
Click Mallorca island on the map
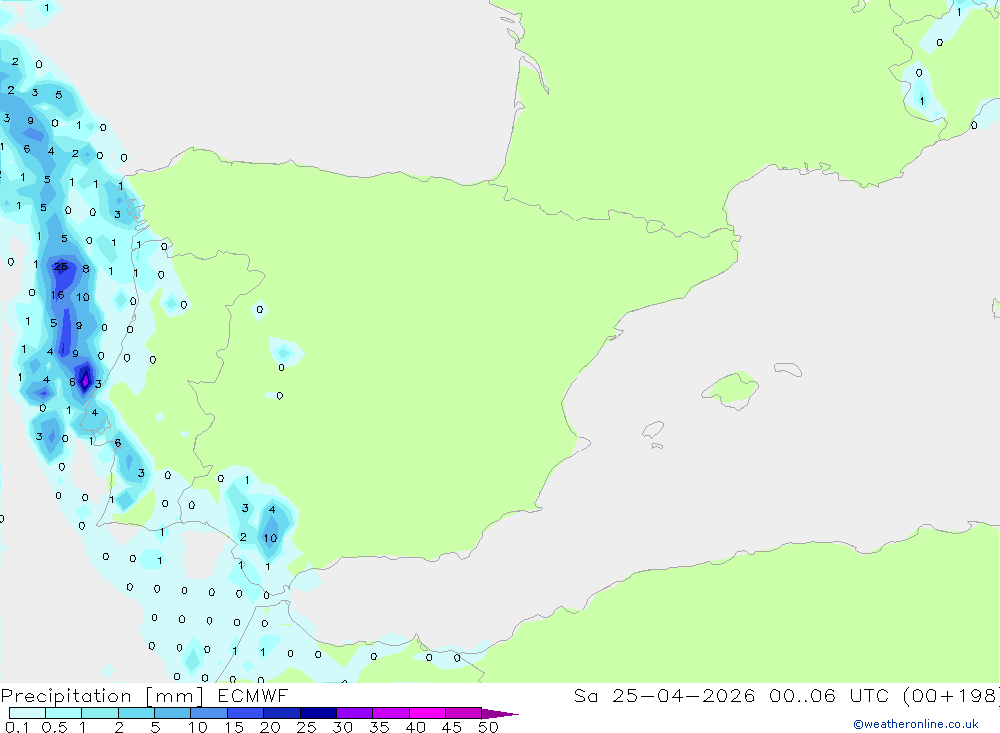click(x=731, y=389)
